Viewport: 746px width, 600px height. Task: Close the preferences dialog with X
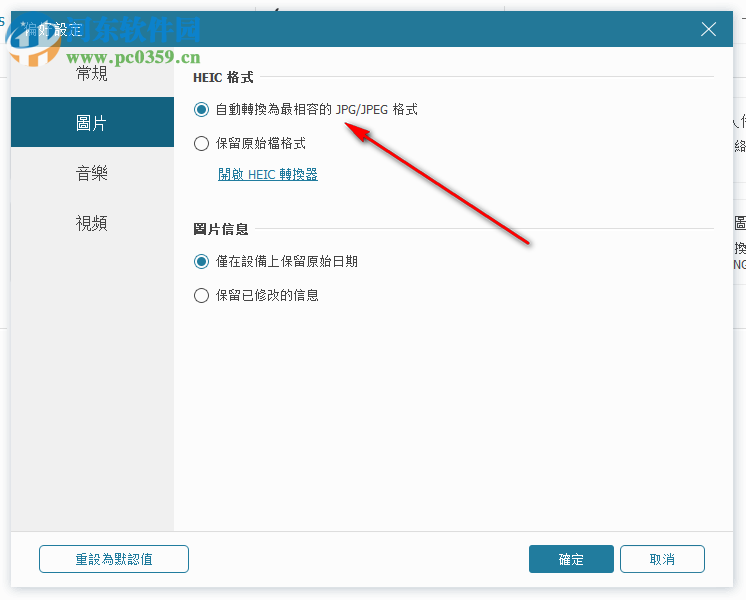click(708, 30)
